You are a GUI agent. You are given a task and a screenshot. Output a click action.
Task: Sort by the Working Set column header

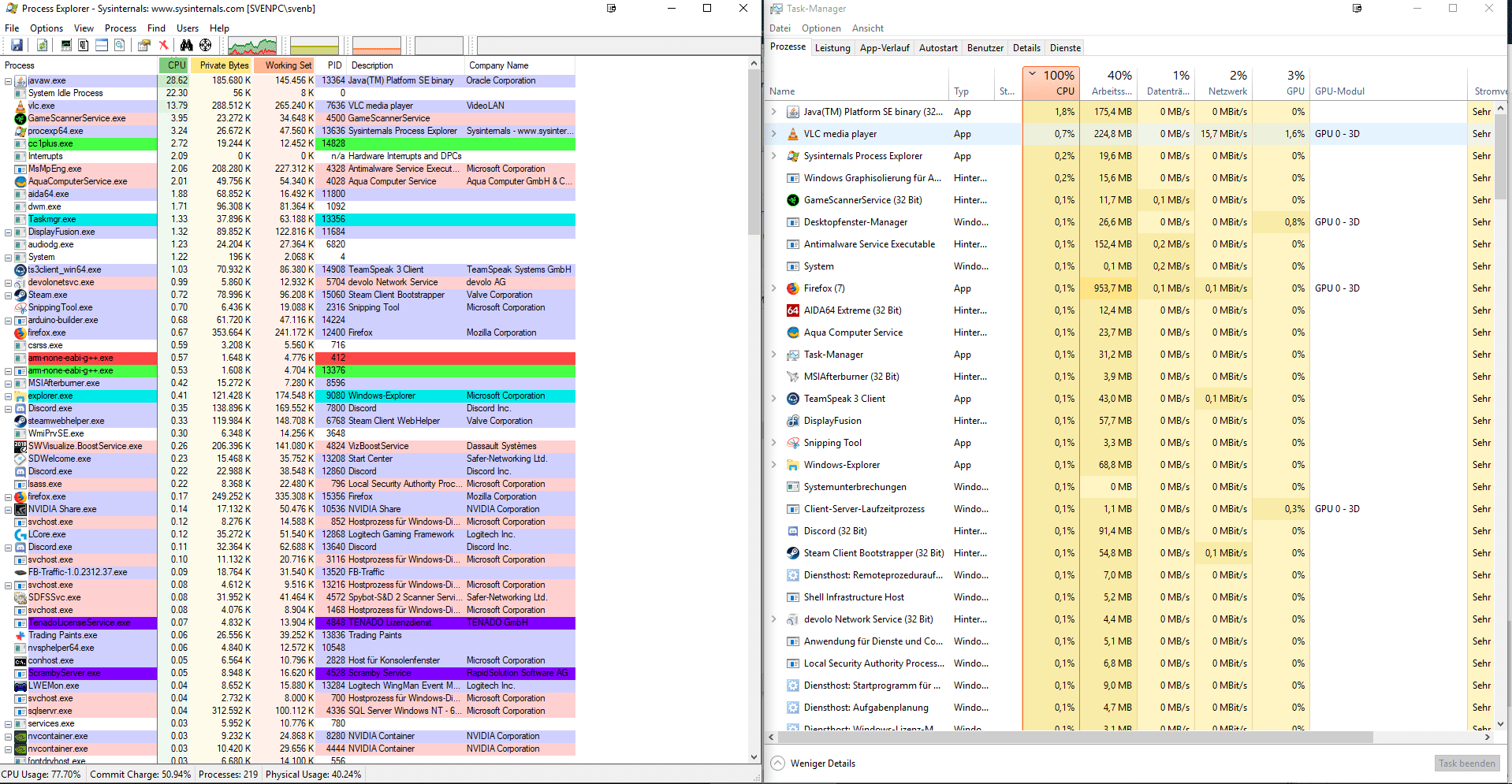tap(285, 65)
